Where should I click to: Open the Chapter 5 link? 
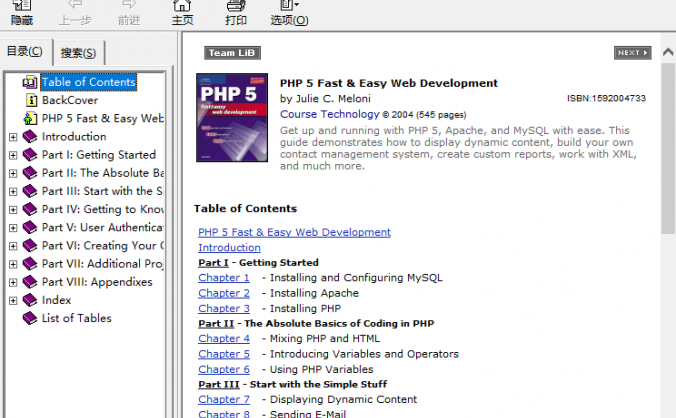click(224, 354)
